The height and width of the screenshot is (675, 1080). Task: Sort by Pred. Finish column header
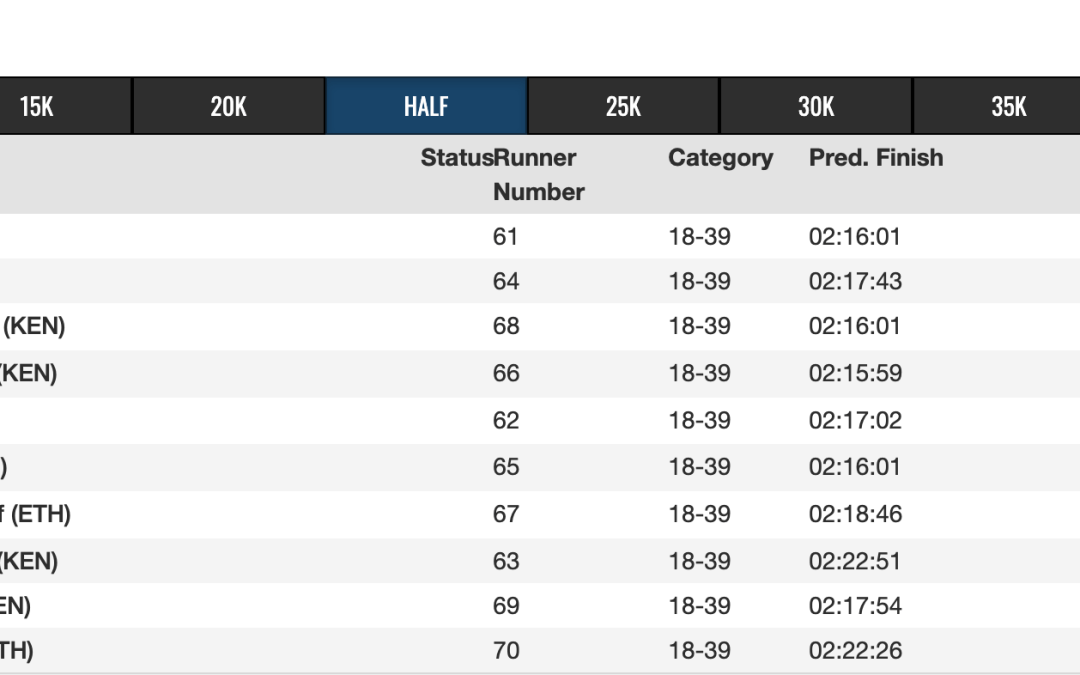tap(875, 158)
